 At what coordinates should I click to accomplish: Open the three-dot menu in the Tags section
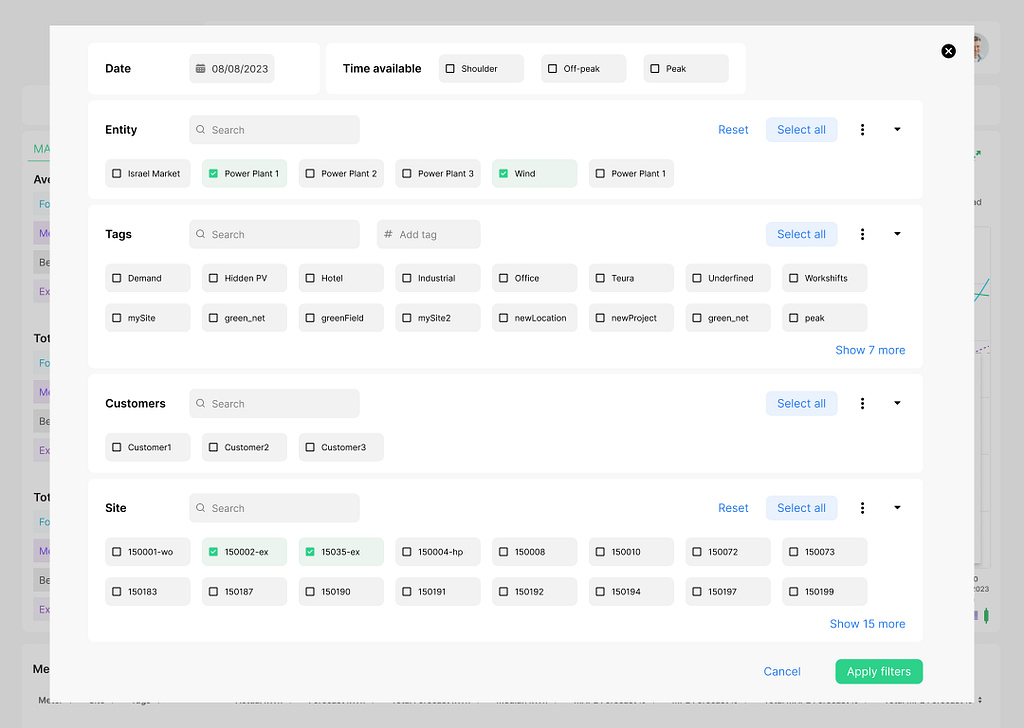[x=862, y=234]
